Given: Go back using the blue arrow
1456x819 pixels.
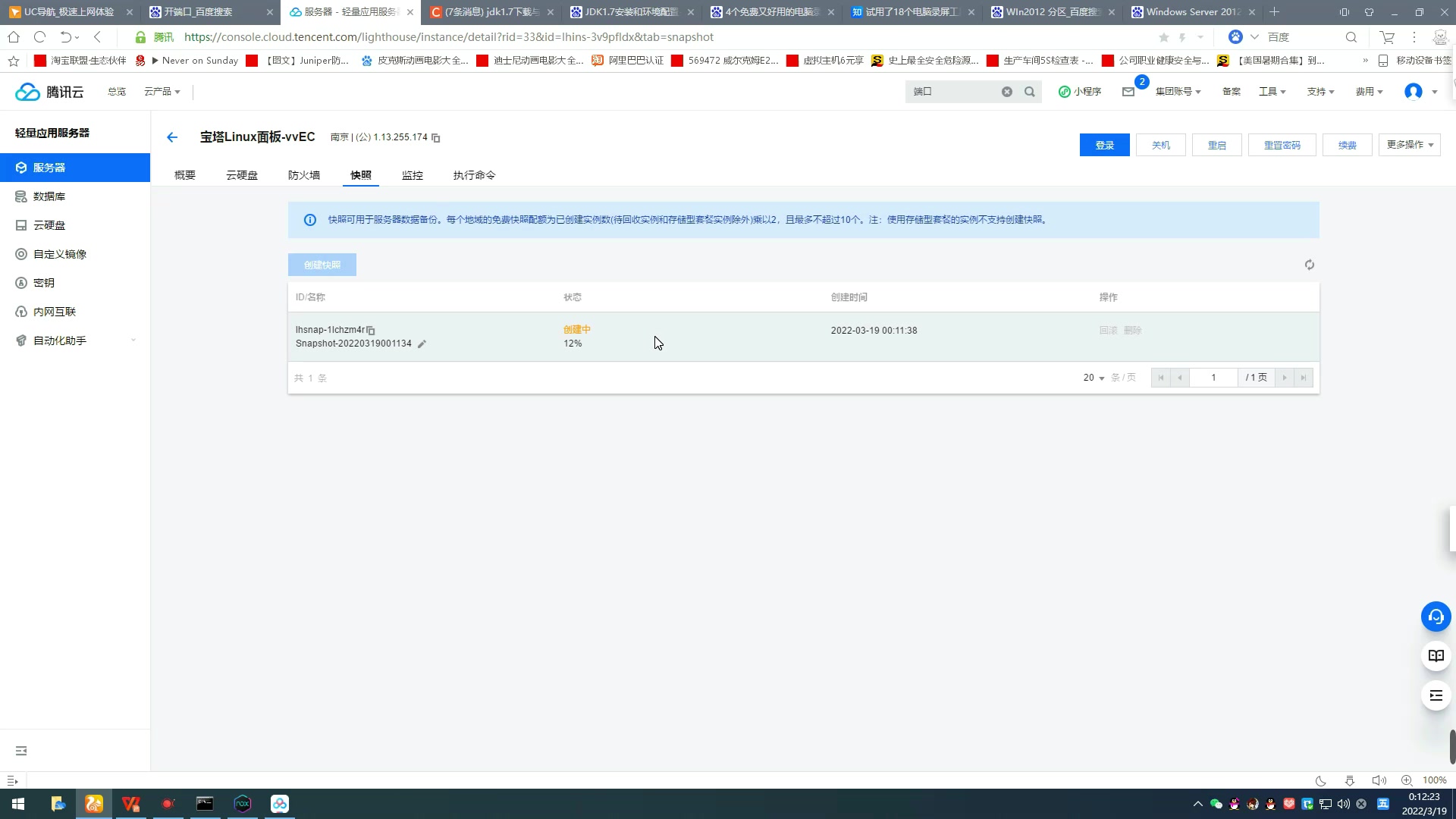Looking at the screenshot, I should 172,137.
